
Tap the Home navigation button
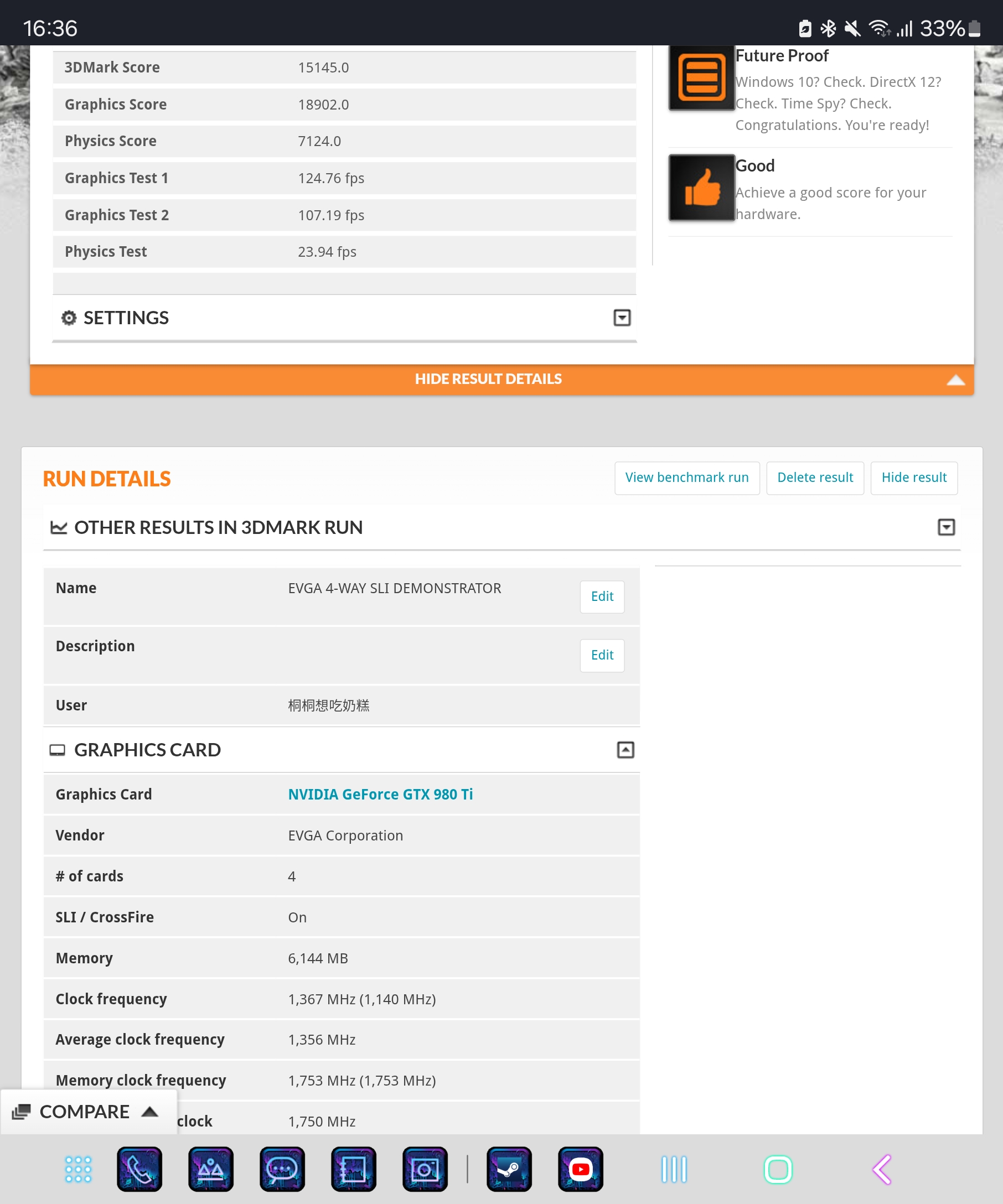778,1170
